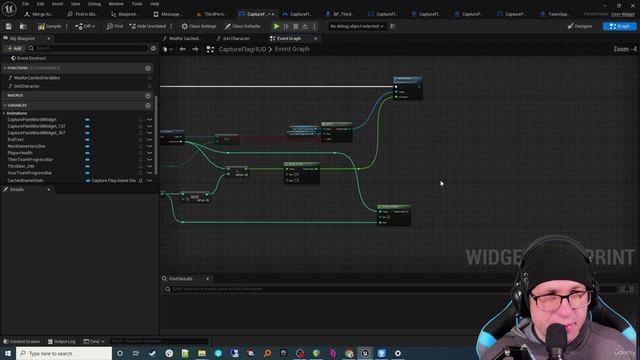640x360 pixels.
Task: Open the Window menu
Action: pyautogui.click(x=116, y=4)
